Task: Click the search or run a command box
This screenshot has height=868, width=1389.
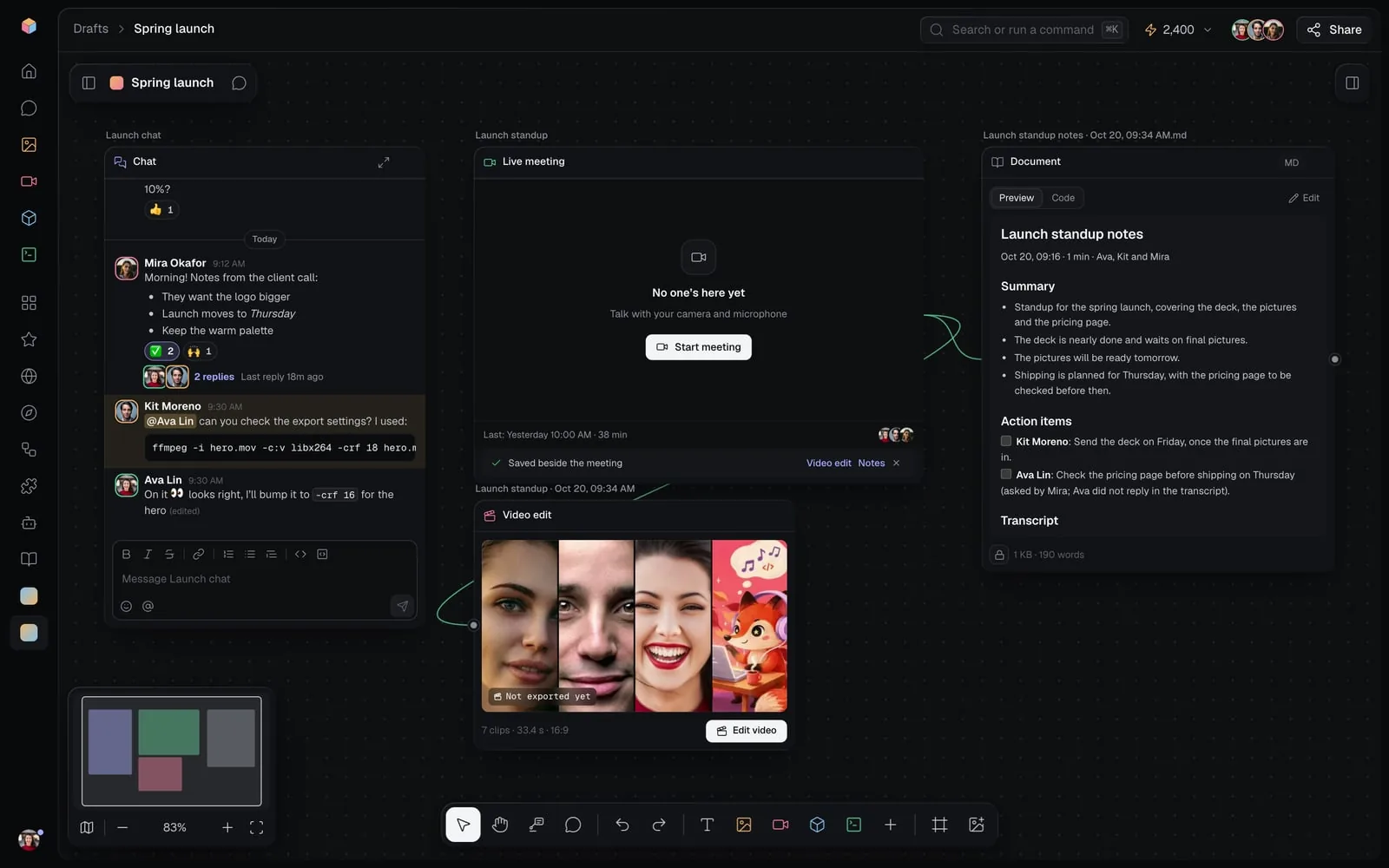Action: (x=1024, y=30)
